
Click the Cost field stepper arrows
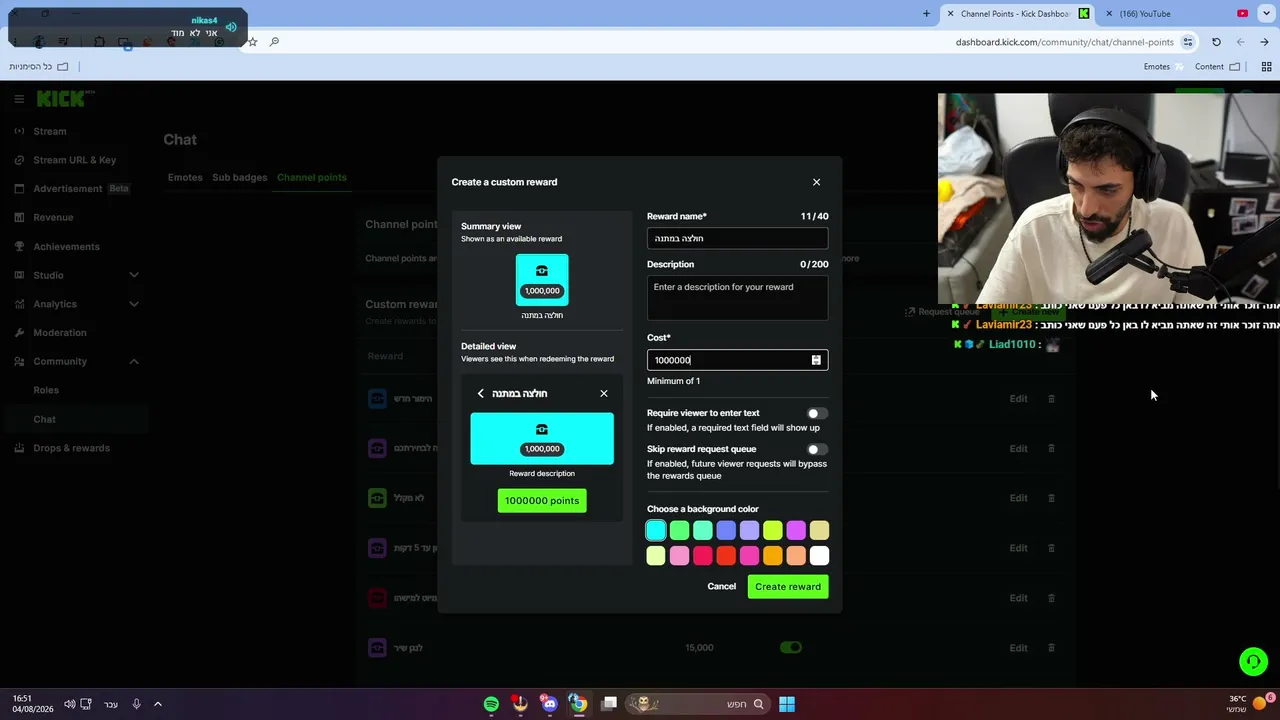816,360
